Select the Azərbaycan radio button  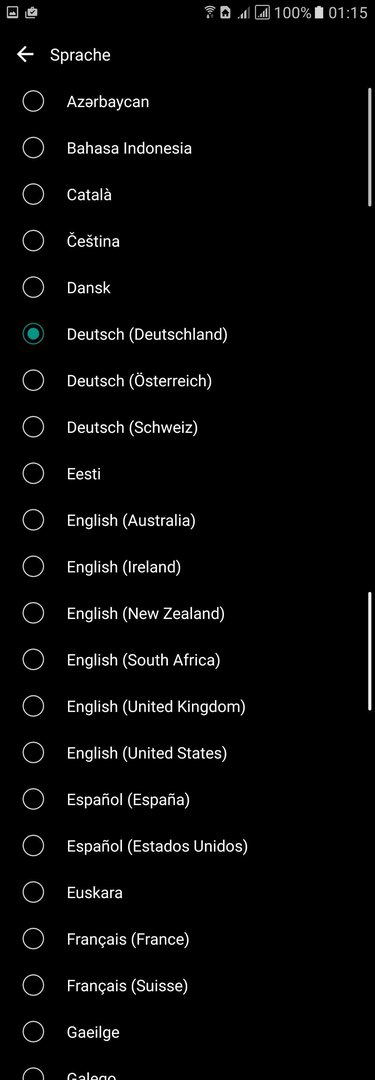[33, 101]
